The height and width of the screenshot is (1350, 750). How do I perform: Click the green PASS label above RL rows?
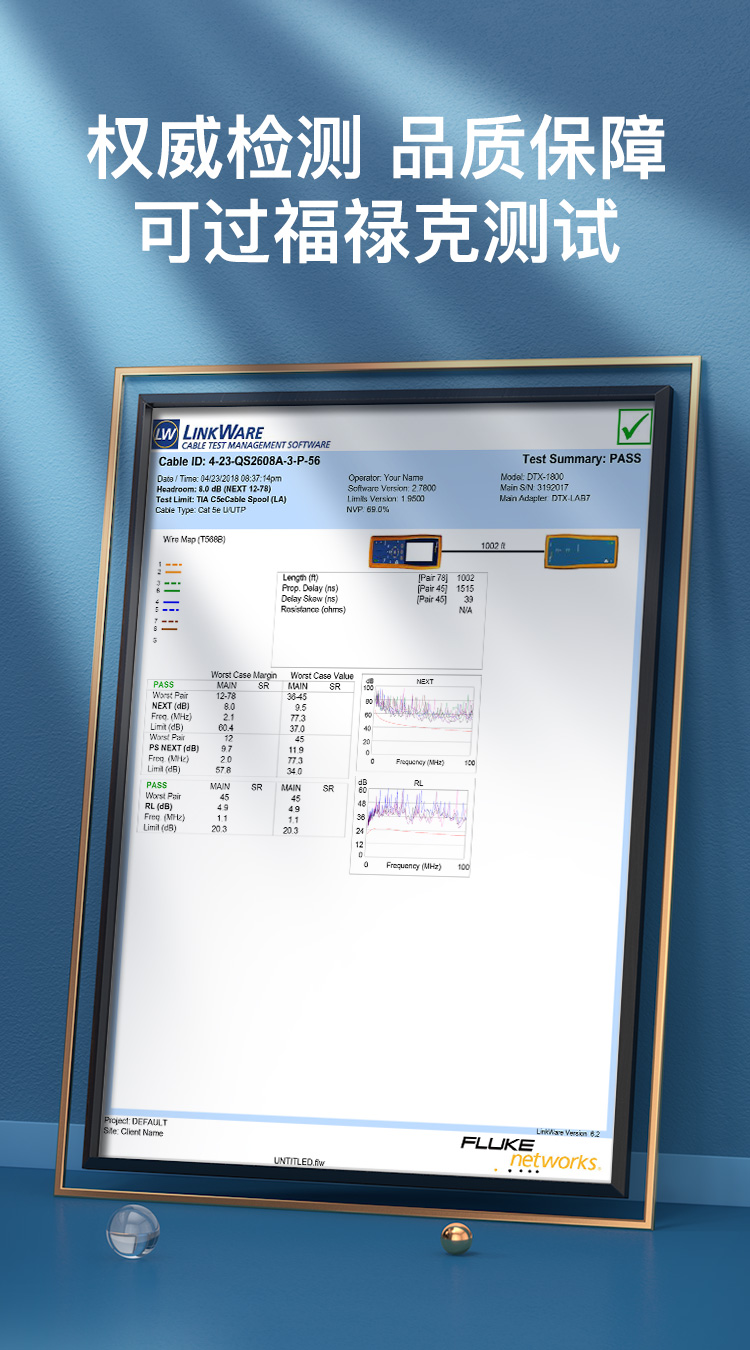click(x=157, y=786)
